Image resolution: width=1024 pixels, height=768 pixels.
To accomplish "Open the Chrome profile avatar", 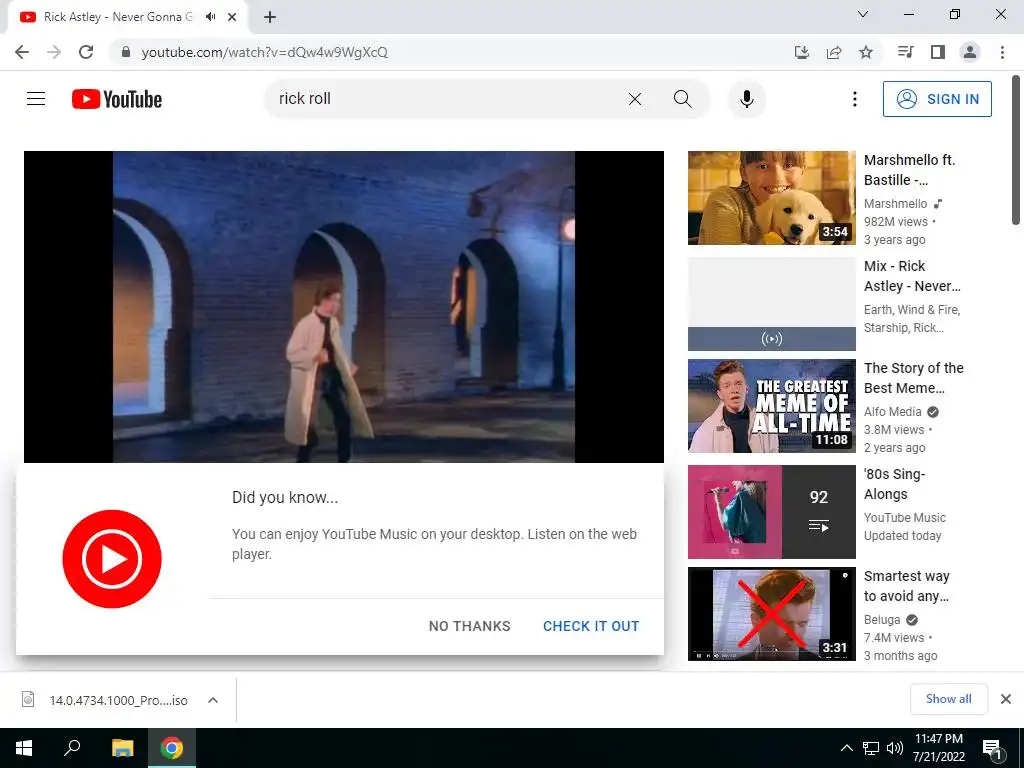I will (970, 52).
